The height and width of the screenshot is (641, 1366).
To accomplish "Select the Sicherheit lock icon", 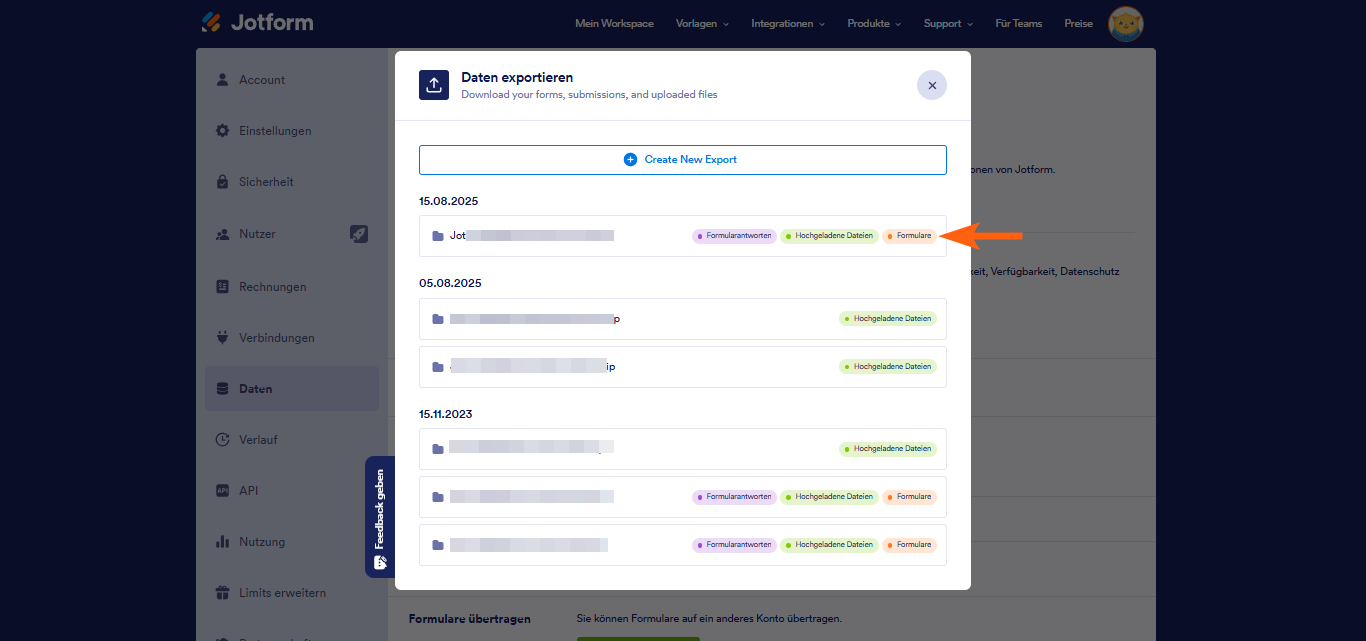I will [x=222, y=182].
